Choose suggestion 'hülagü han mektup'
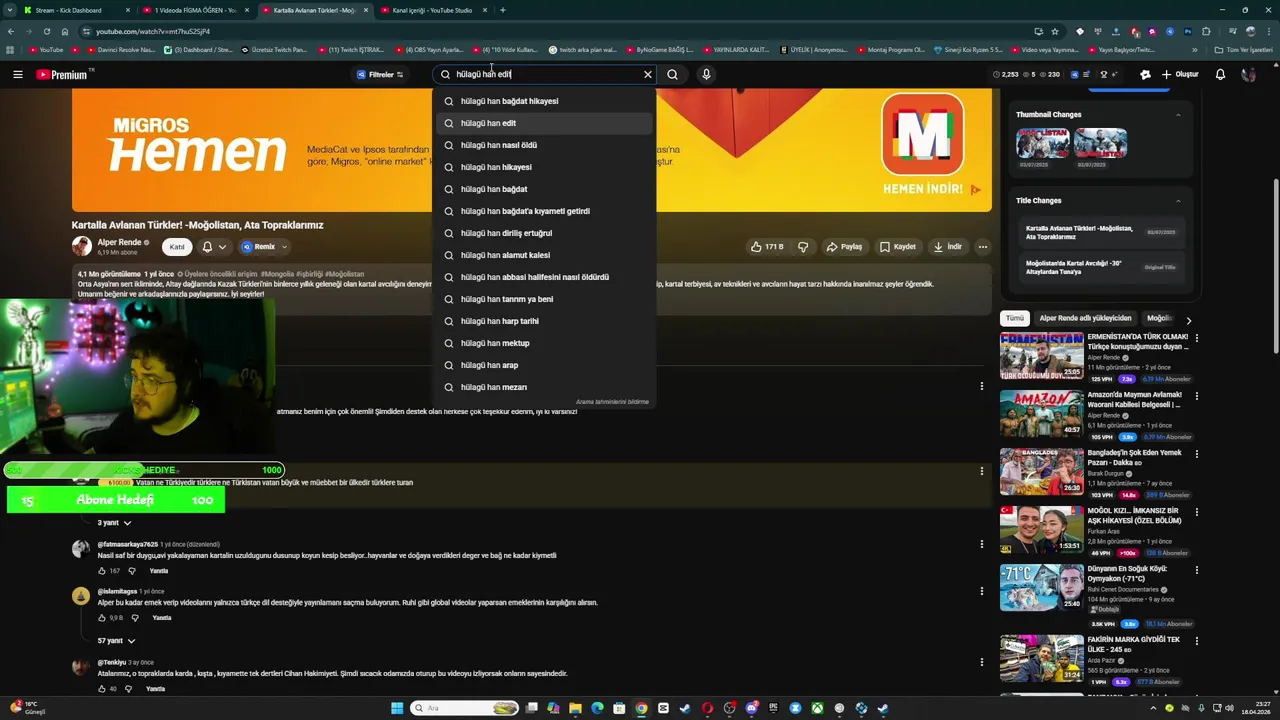1280x720 pixels. click(x=544, y=343)
